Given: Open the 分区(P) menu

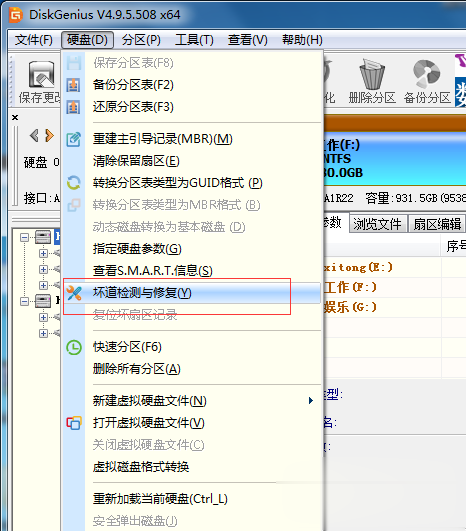Looking at the screenshot, I should 141,40.
